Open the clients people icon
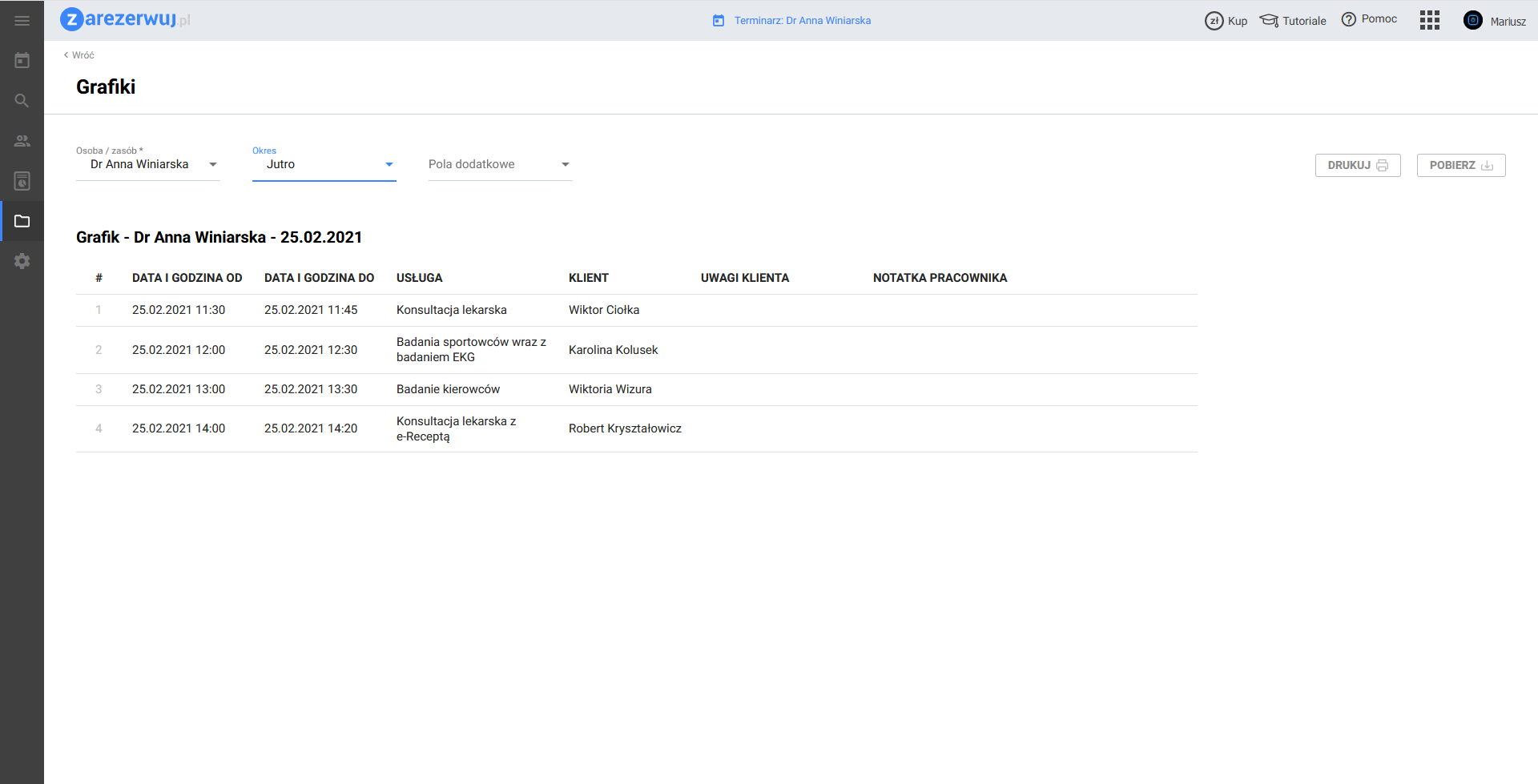The height and width of the screenshot is (784, 1538). pyautogui.click(x=22, y=141)
